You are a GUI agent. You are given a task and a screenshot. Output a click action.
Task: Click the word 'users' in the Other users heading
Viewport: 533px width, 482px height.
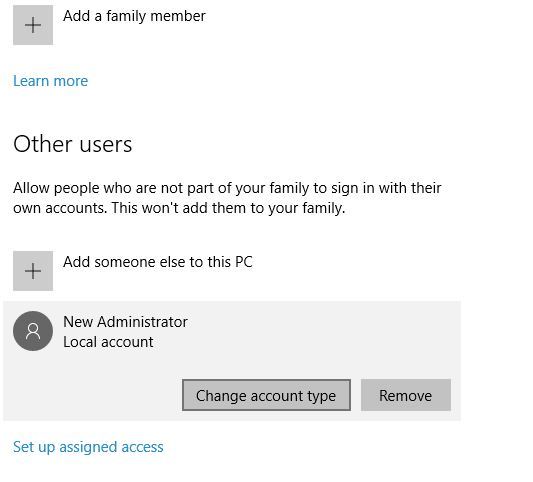click(106, 144)
